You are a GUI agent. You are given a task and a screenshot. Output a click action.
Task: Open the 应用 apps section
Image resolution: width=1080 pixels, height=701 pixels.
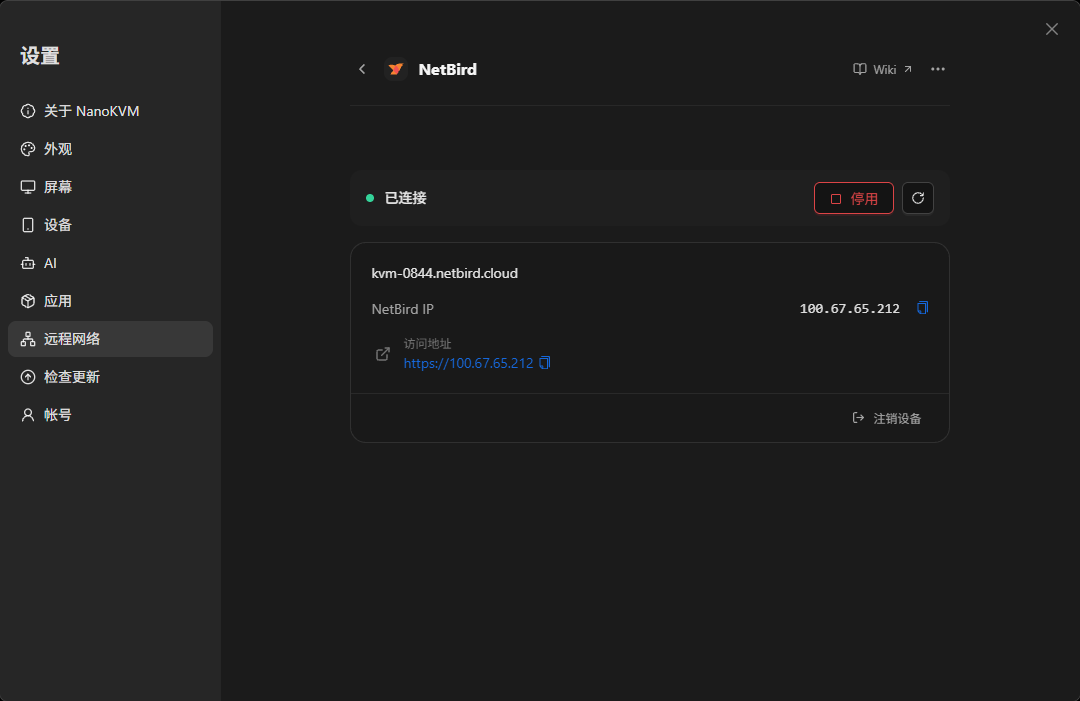click(x=110, y=301)
